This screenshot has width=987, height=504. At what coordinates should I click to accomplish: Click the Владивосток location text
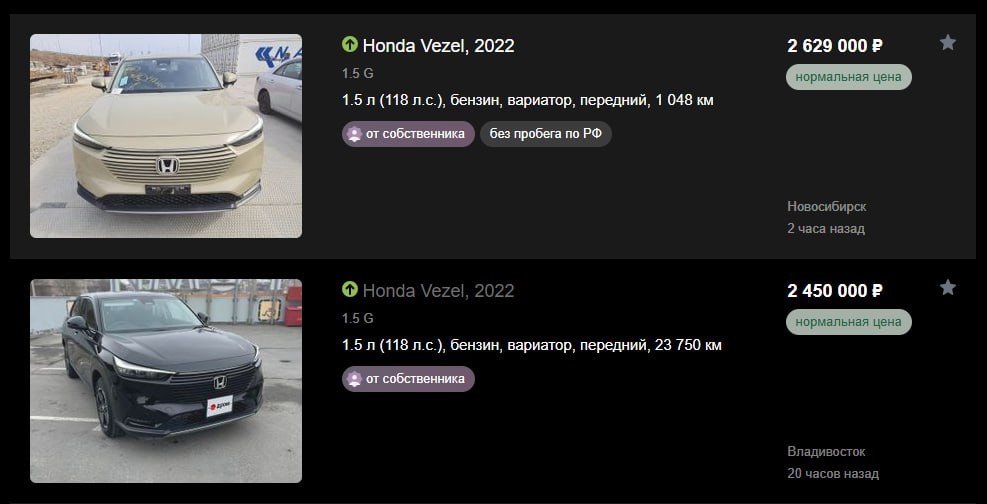[x=826, y=452]
